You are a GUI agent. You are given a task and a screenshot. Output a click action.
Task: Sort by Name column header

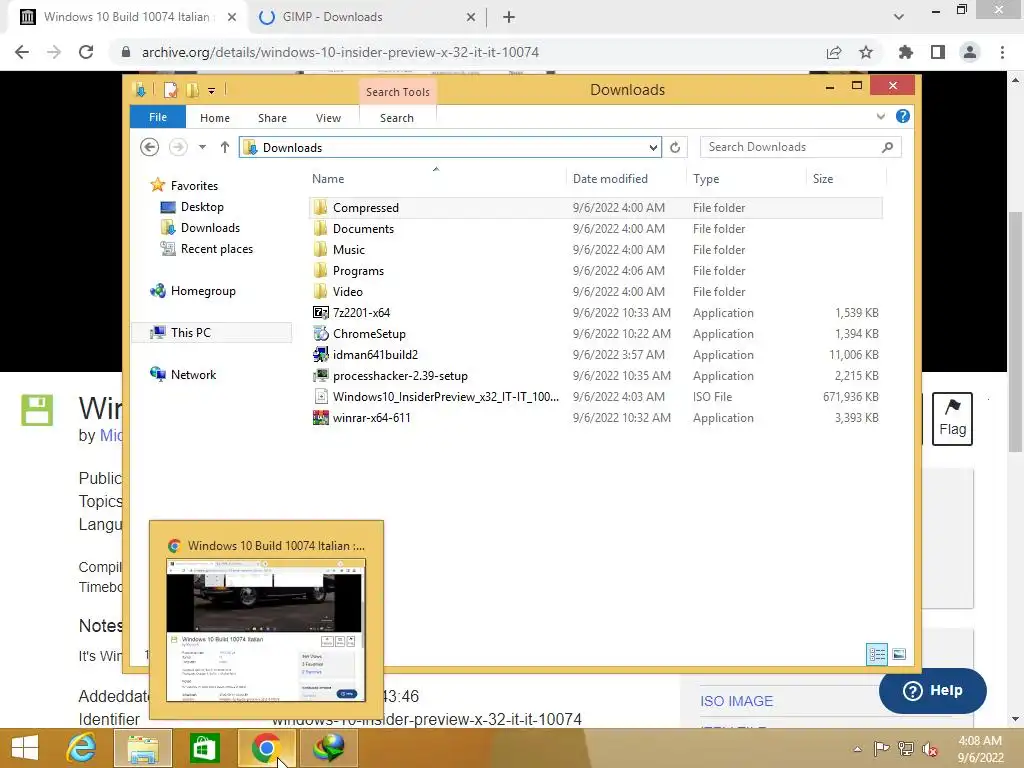coord(328,179)
